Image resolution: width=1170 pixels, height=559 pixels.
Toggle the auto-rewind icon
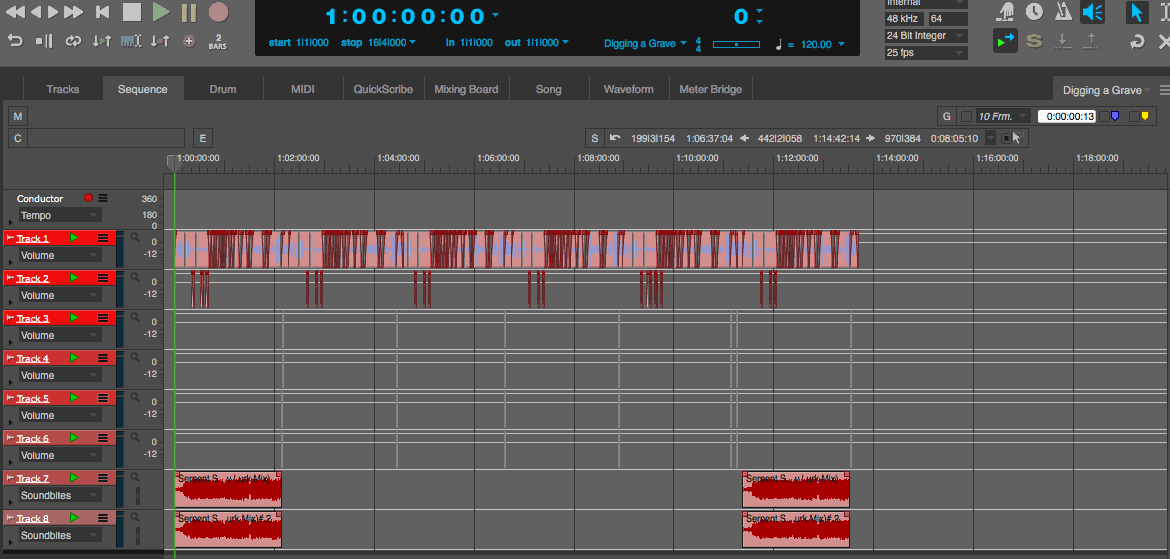pos(15,41)
